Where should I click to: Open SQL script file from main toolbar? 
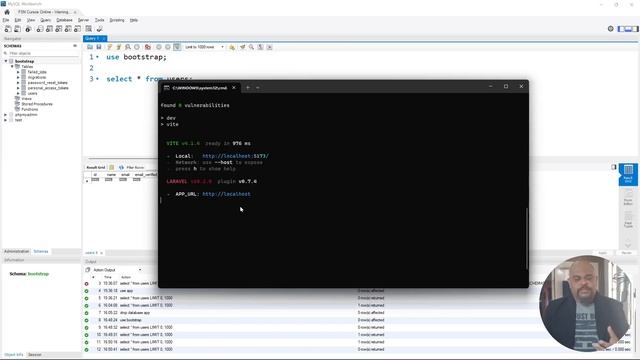tap(17, 29)
